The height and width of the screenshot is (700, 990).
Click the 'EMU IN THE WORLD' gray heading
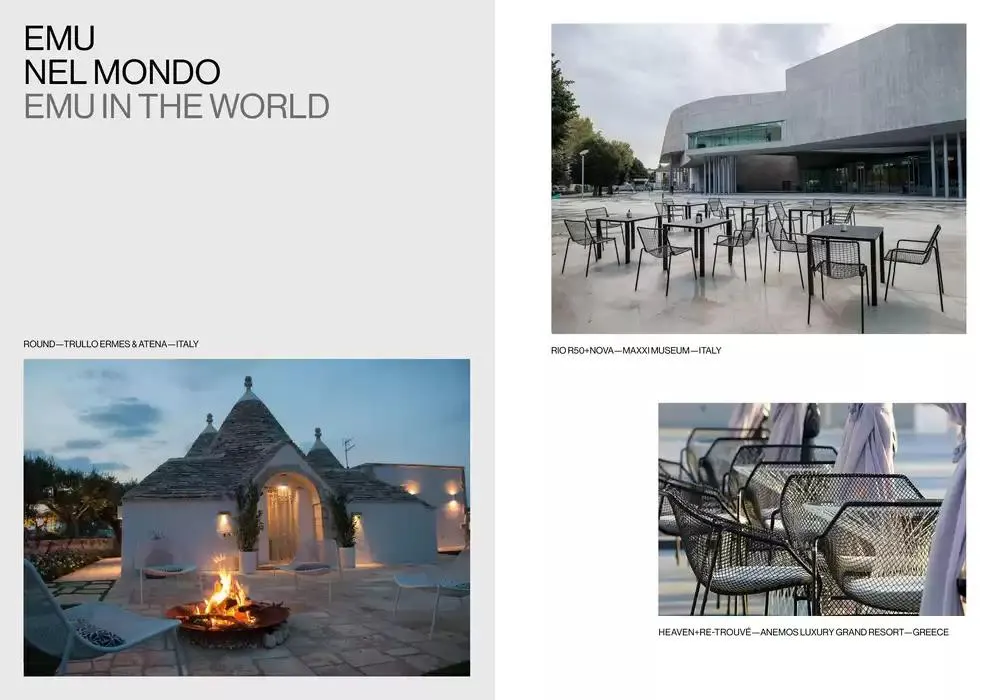pyautogui.click(x=176, y=106)
